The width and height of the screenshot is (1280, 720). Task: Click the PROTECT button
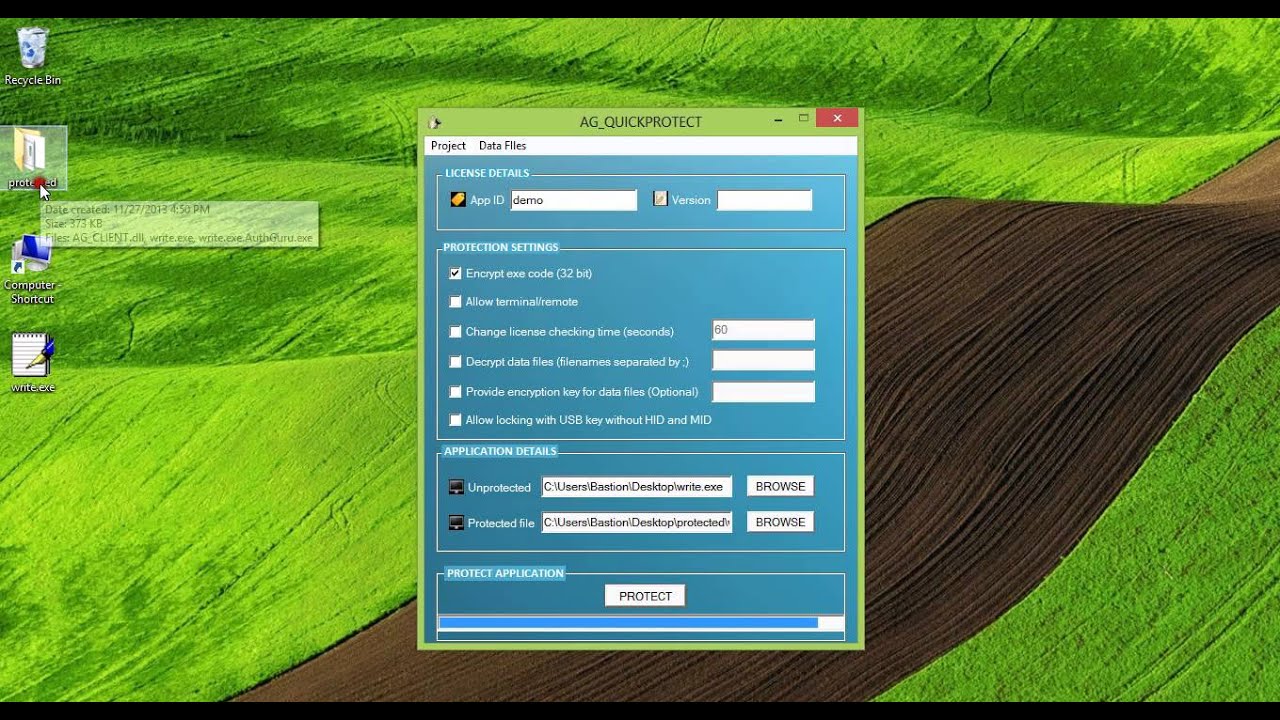(645, 596)
